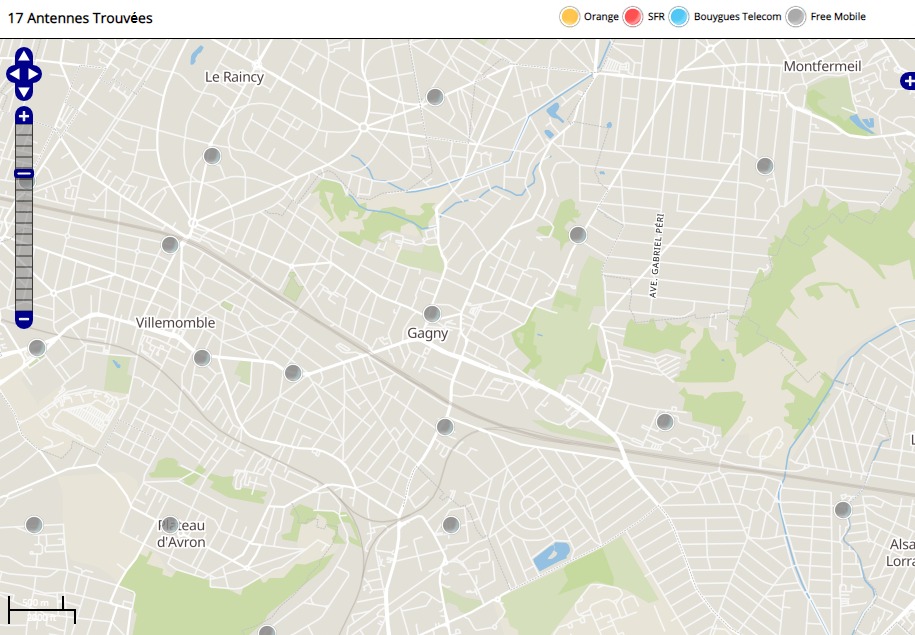Select antenna marker on Plateau d'Avron label
Screen dimensions: 915x635
(170, 525)
